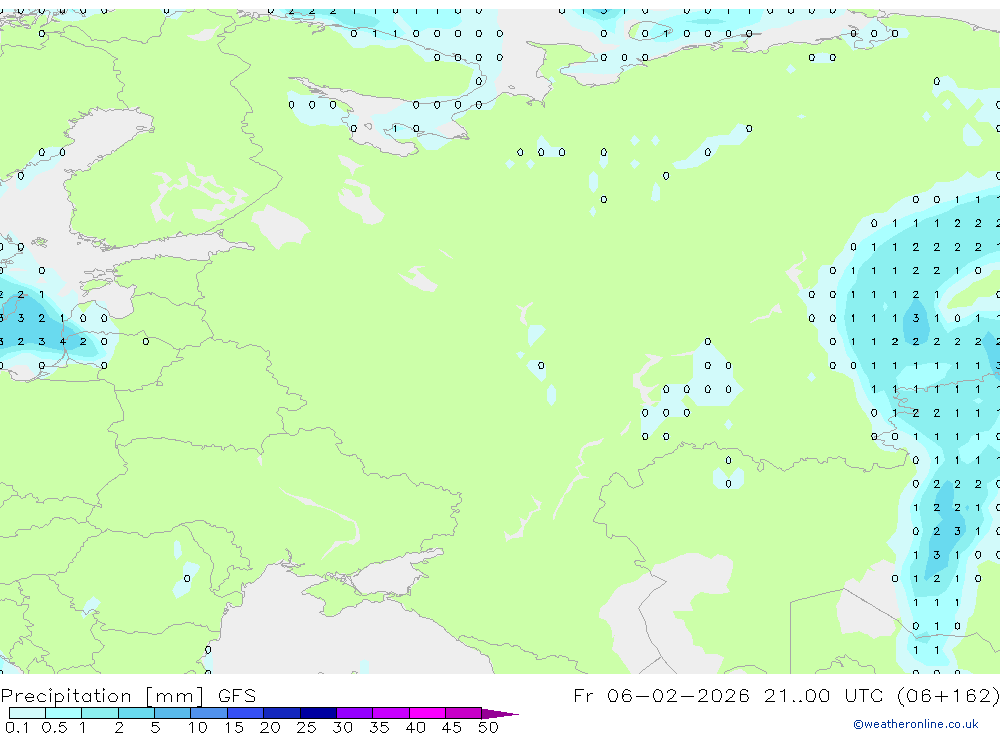Select the 5–10 mm legend color swatch

click(172, 713)
